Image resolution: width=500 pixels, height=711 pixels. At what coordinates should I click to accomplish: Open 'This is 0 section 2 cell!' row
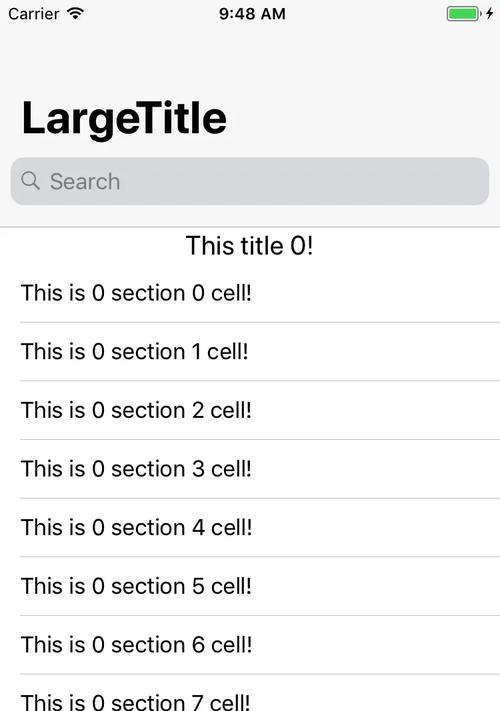(250, 410)
